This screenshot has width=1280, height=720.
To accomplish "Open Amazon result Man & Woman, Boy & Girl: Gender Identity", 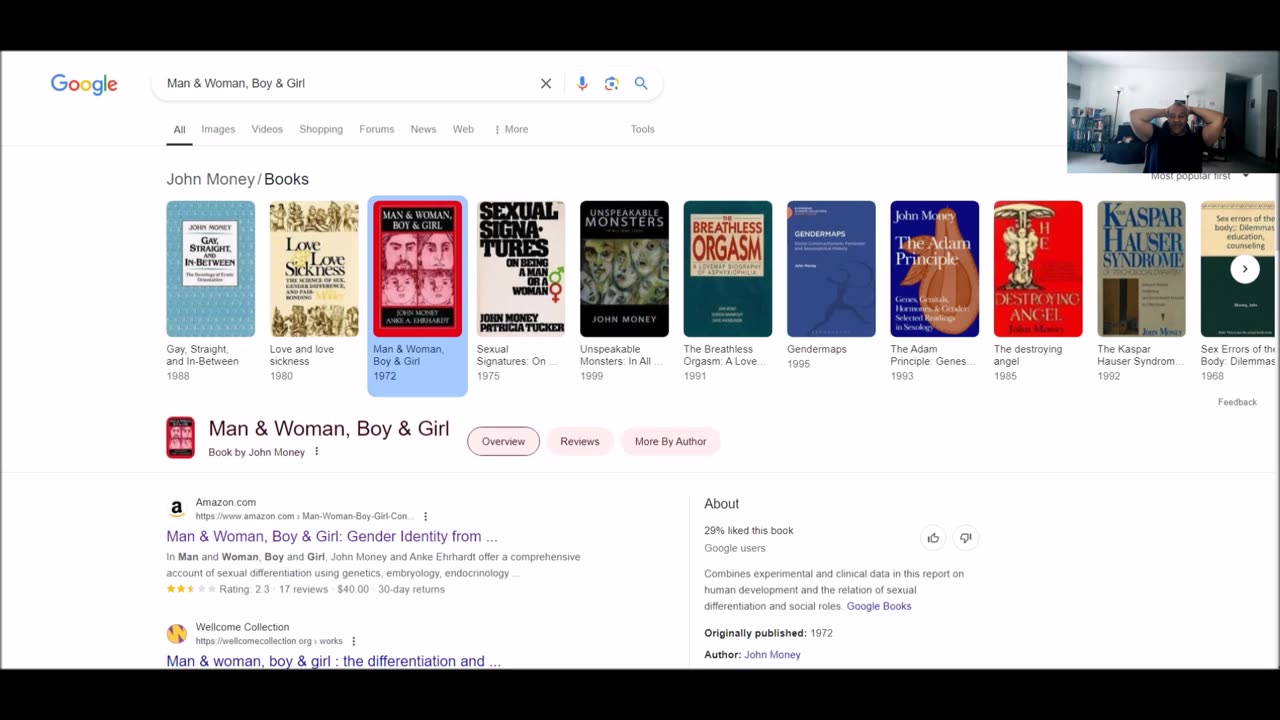I will pos(332,536).
